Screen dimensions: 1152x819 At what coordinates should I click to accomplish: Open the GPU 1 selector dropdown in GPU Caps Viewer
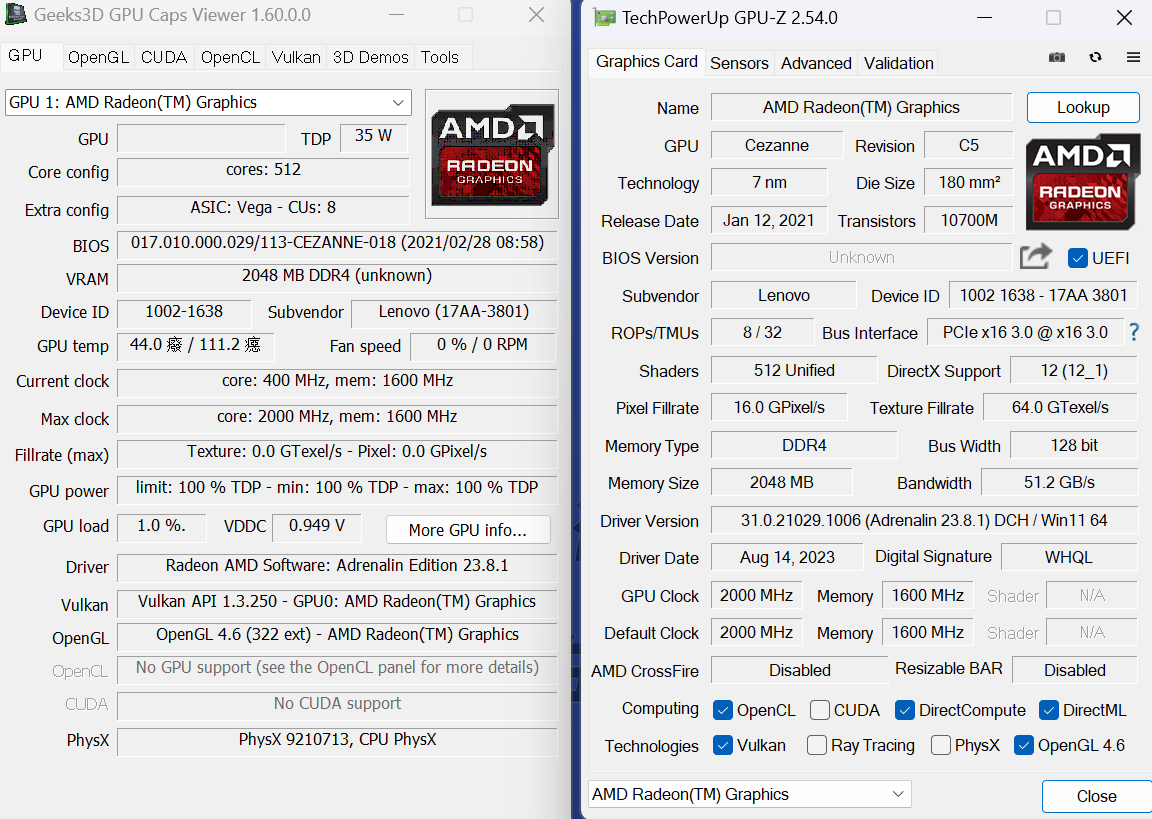pos(208,103)
